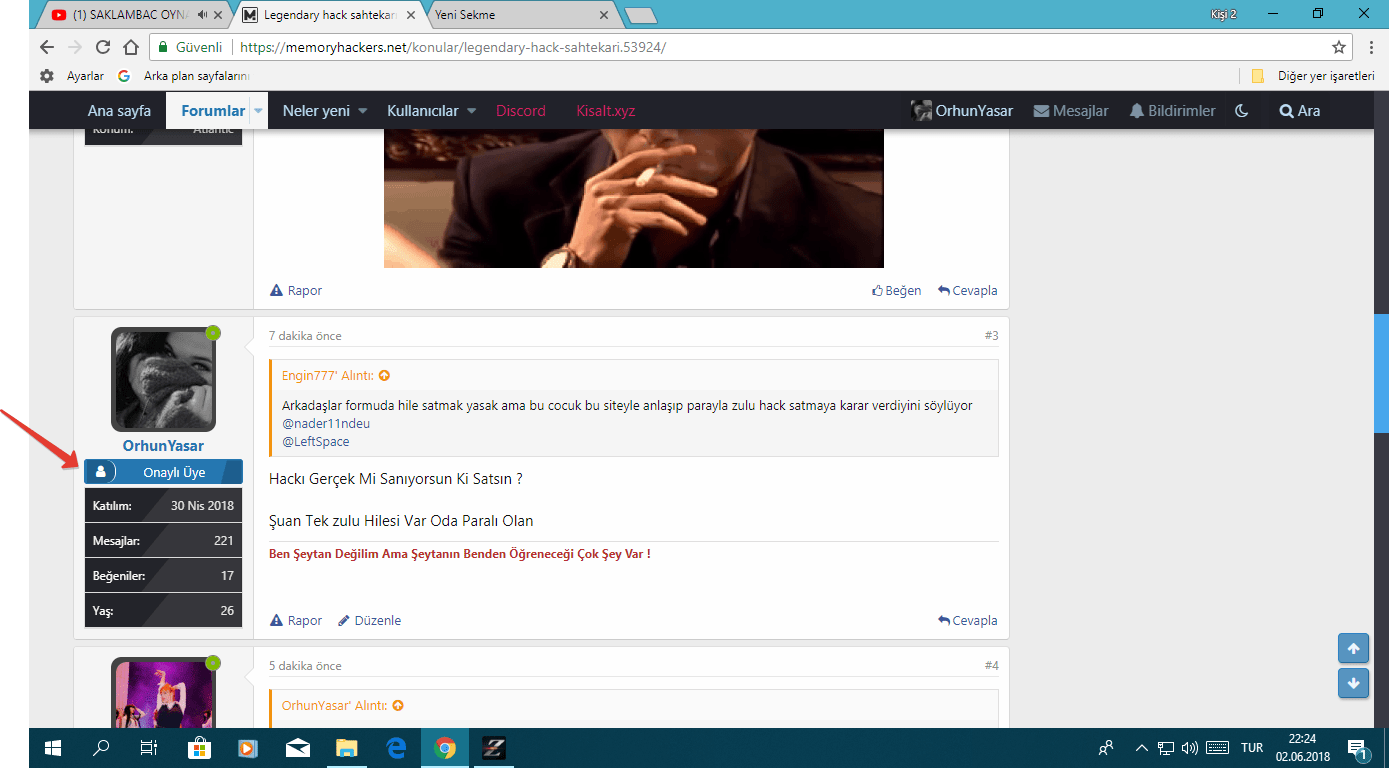Open Movies & TV taskbar icon
This screenshot has height=768, width=1389.
point(248,748)
